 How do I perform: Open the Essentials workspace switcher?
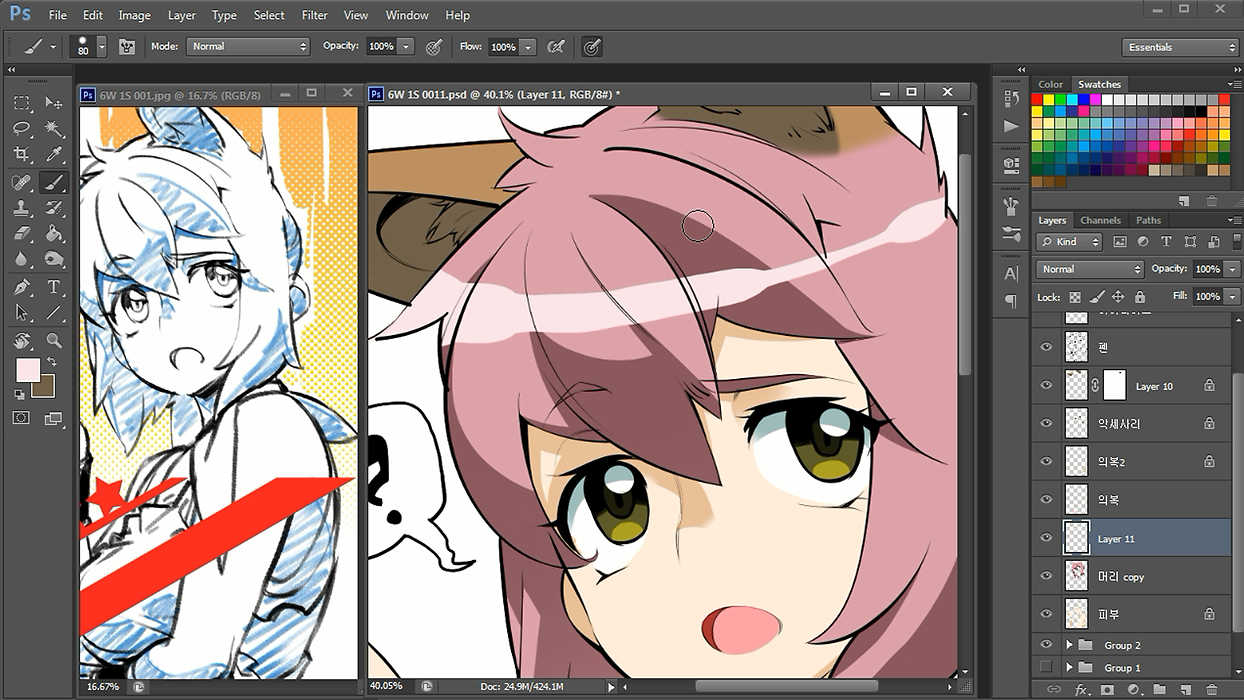pyautogui.click(x=1180, y=47)
